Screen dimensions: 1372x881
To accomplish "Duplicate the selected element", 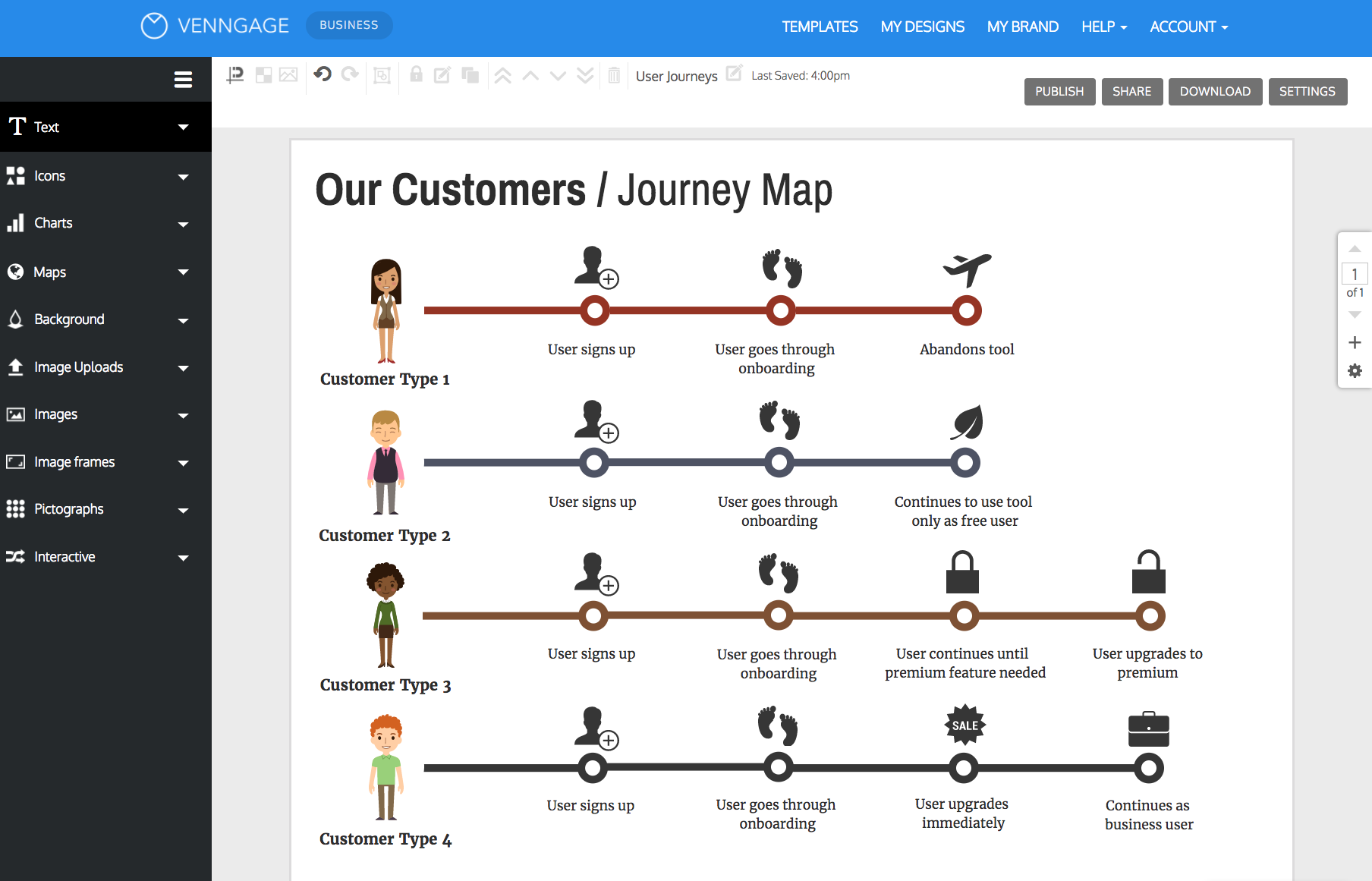I will click(x=470, y=75).
